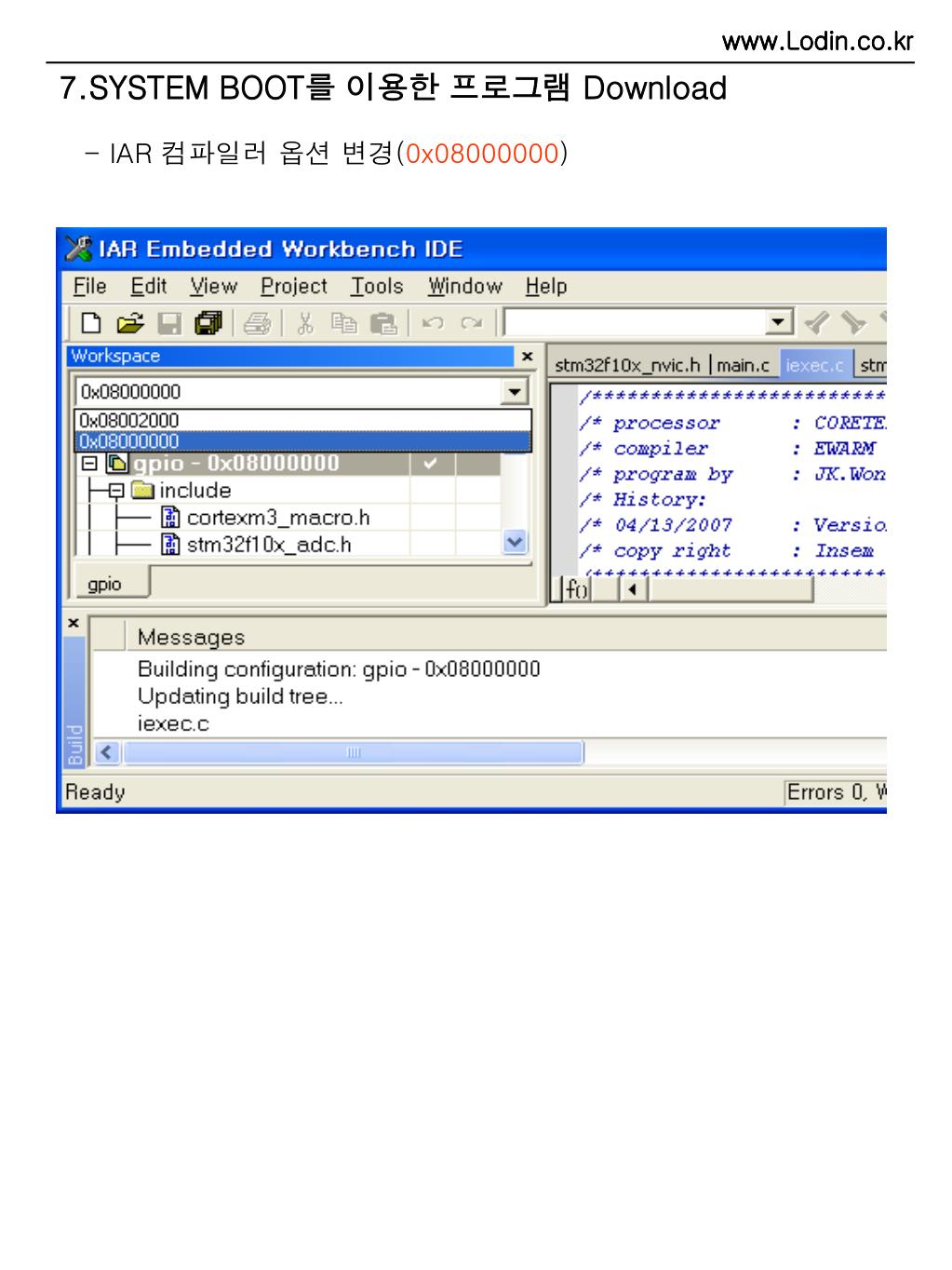Click the Save All toolbar icon
The height and width of the screenshot is (1270, 952).
208,323
